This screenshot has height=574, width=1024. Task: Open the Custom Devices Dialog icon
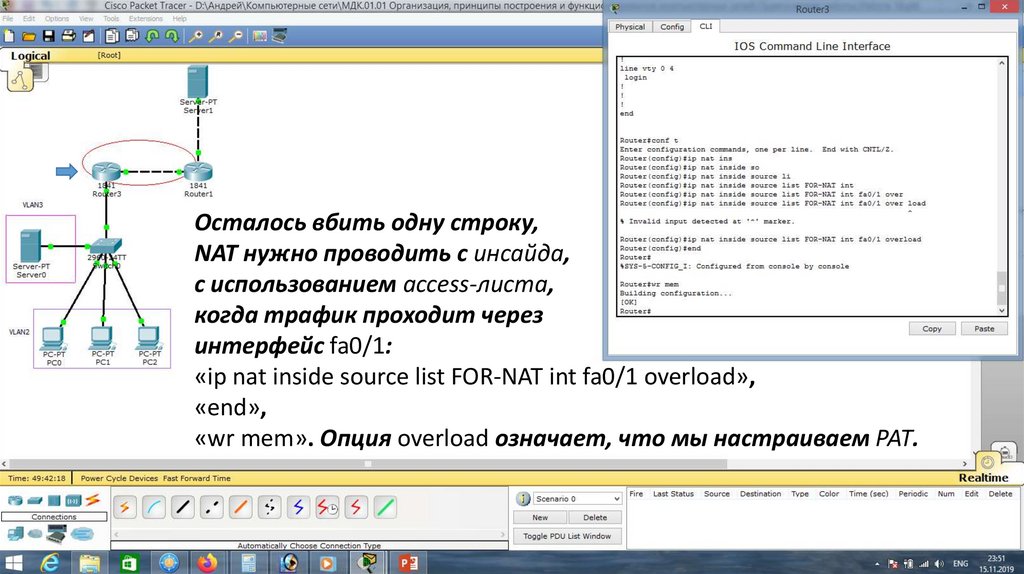click(x=280, y=36)
